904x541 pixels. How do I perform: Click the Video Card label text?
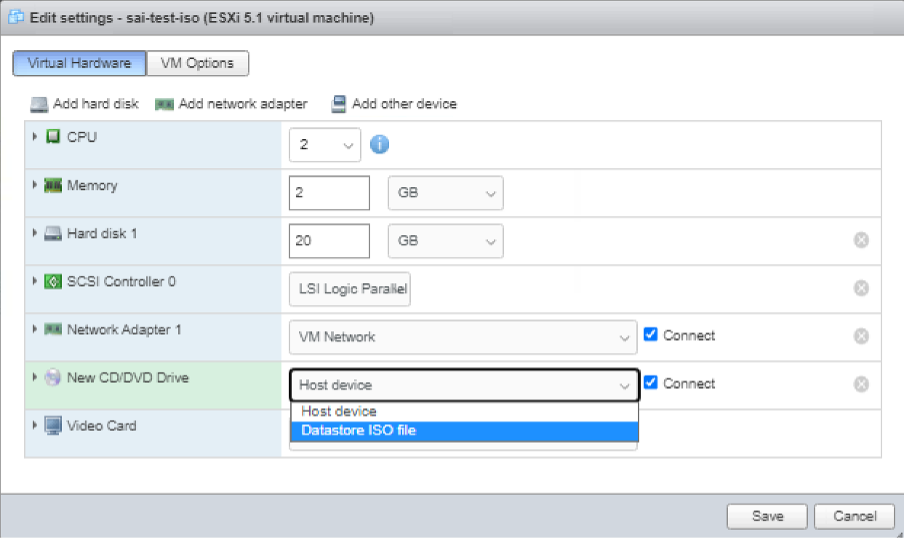tap(101, 426)
